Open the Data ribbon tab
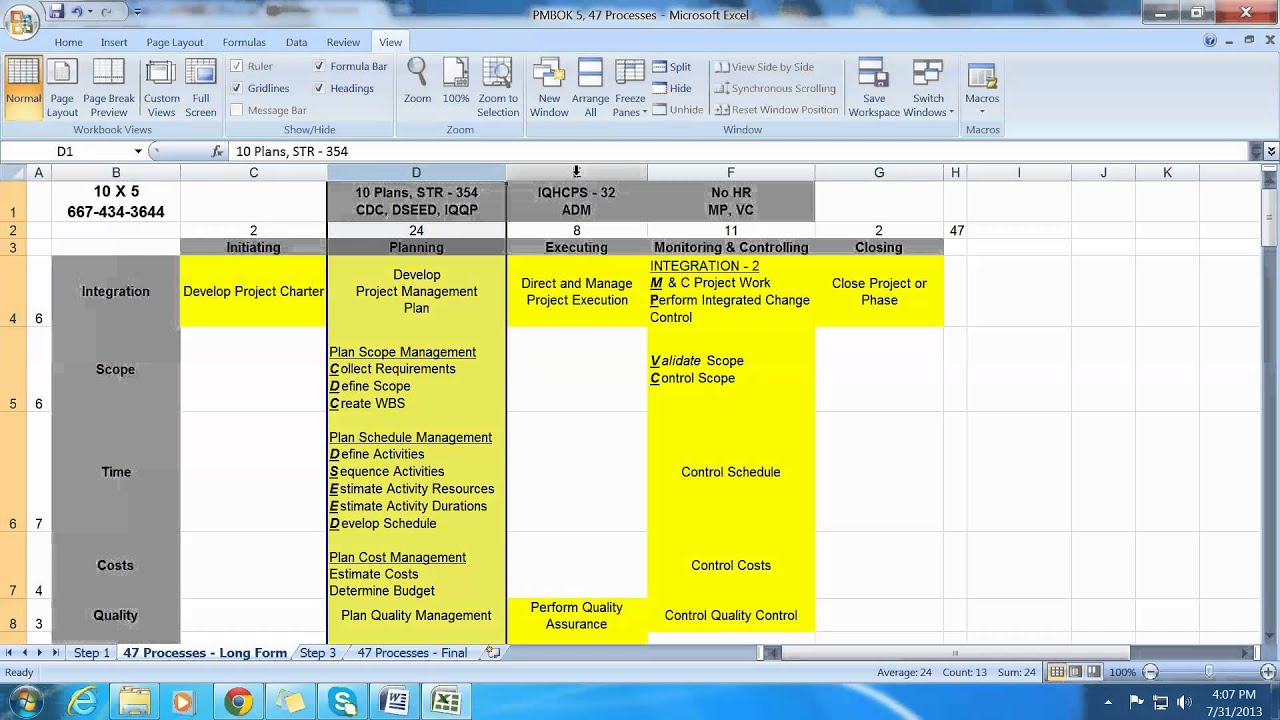The height and width of the screenshot is (720, 1280). (296, 42)
